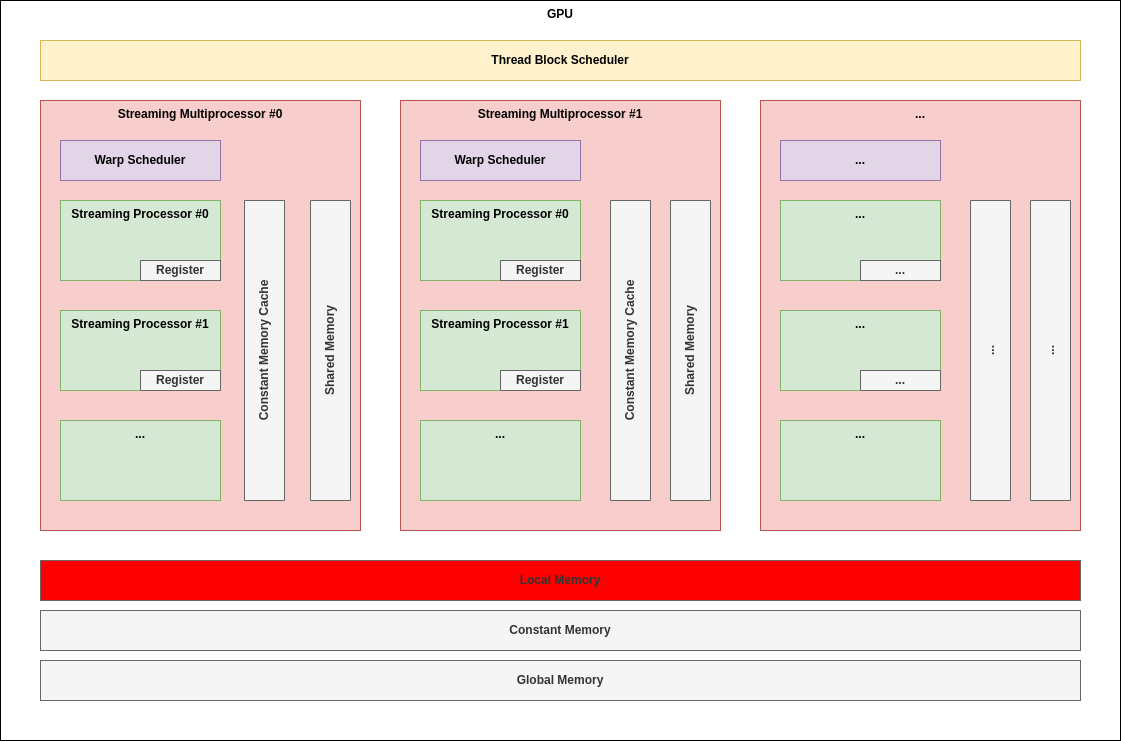This screenshot has width=1121, height=742.
Task: Click Warp Scheduler in Streaming Multiprocessor #1
Action: [x=500, y=160]
